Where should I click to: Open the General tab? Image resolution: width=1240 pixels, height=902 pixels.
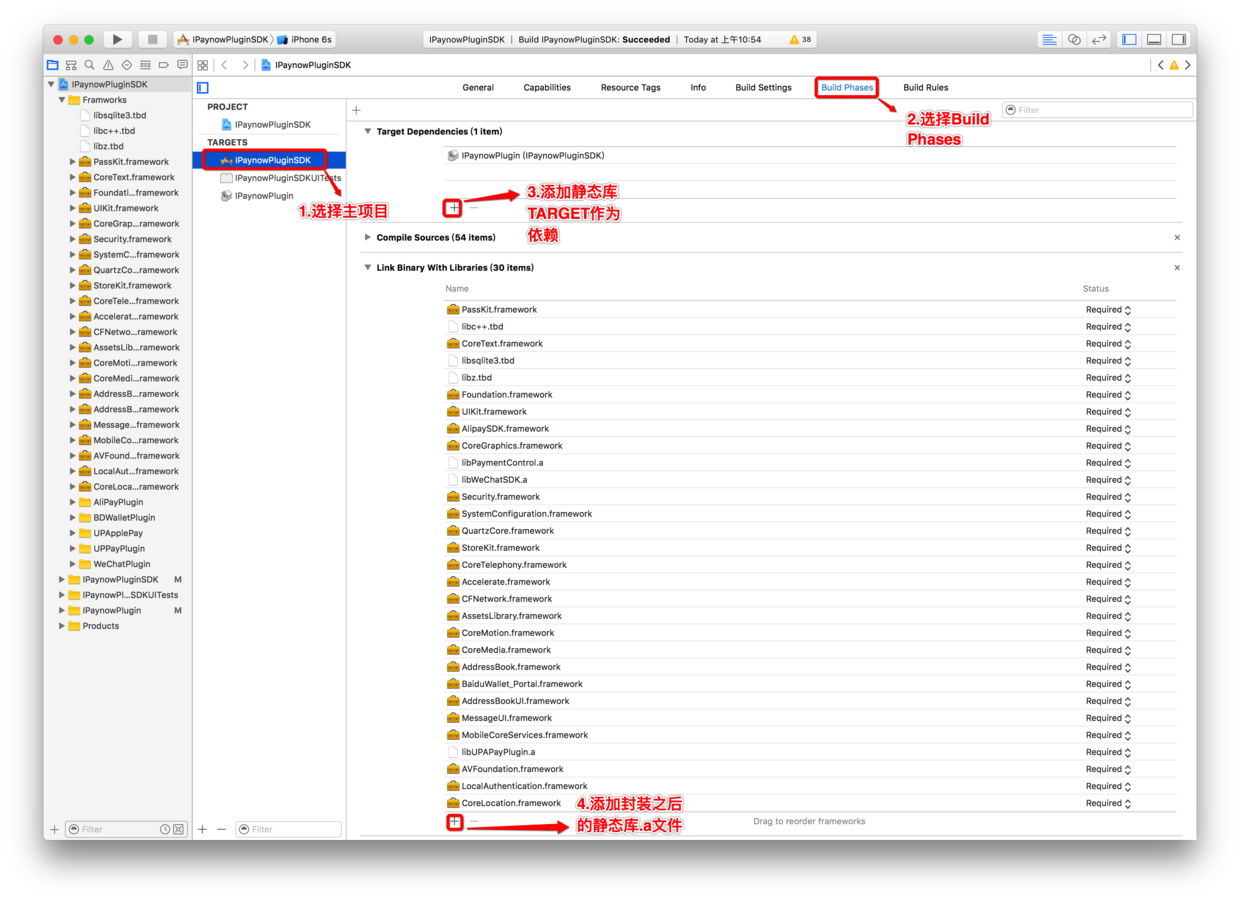pyautogui.click(x=478, y=88)
